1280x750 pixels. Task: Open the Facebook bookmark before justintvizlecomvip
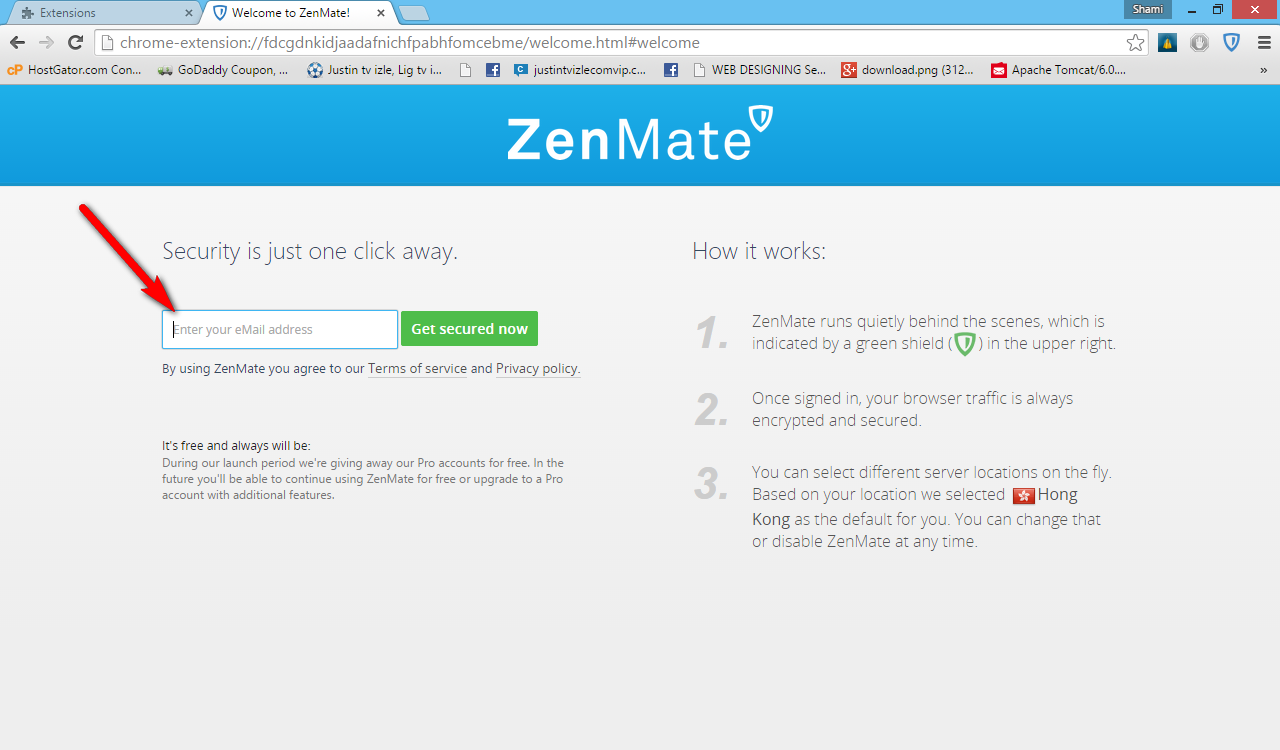pyautogui.click(x=493, y=70)
